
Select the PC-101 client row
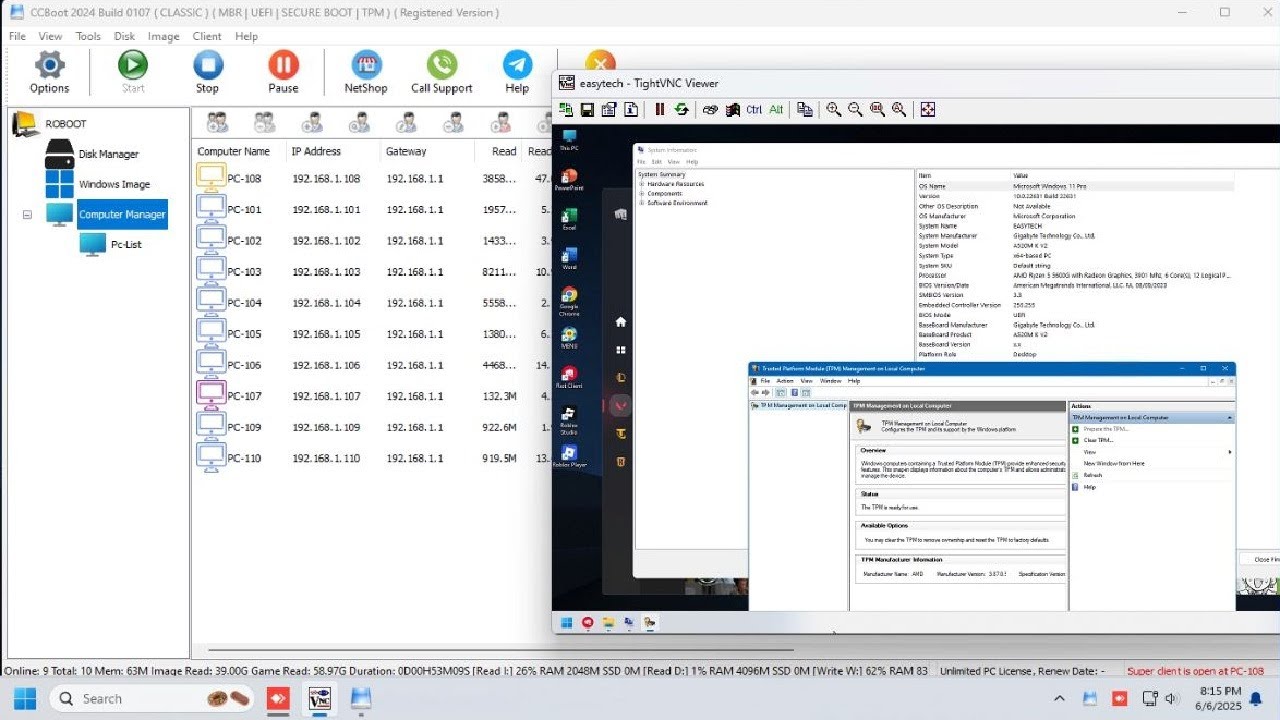[x=372, y=210]
